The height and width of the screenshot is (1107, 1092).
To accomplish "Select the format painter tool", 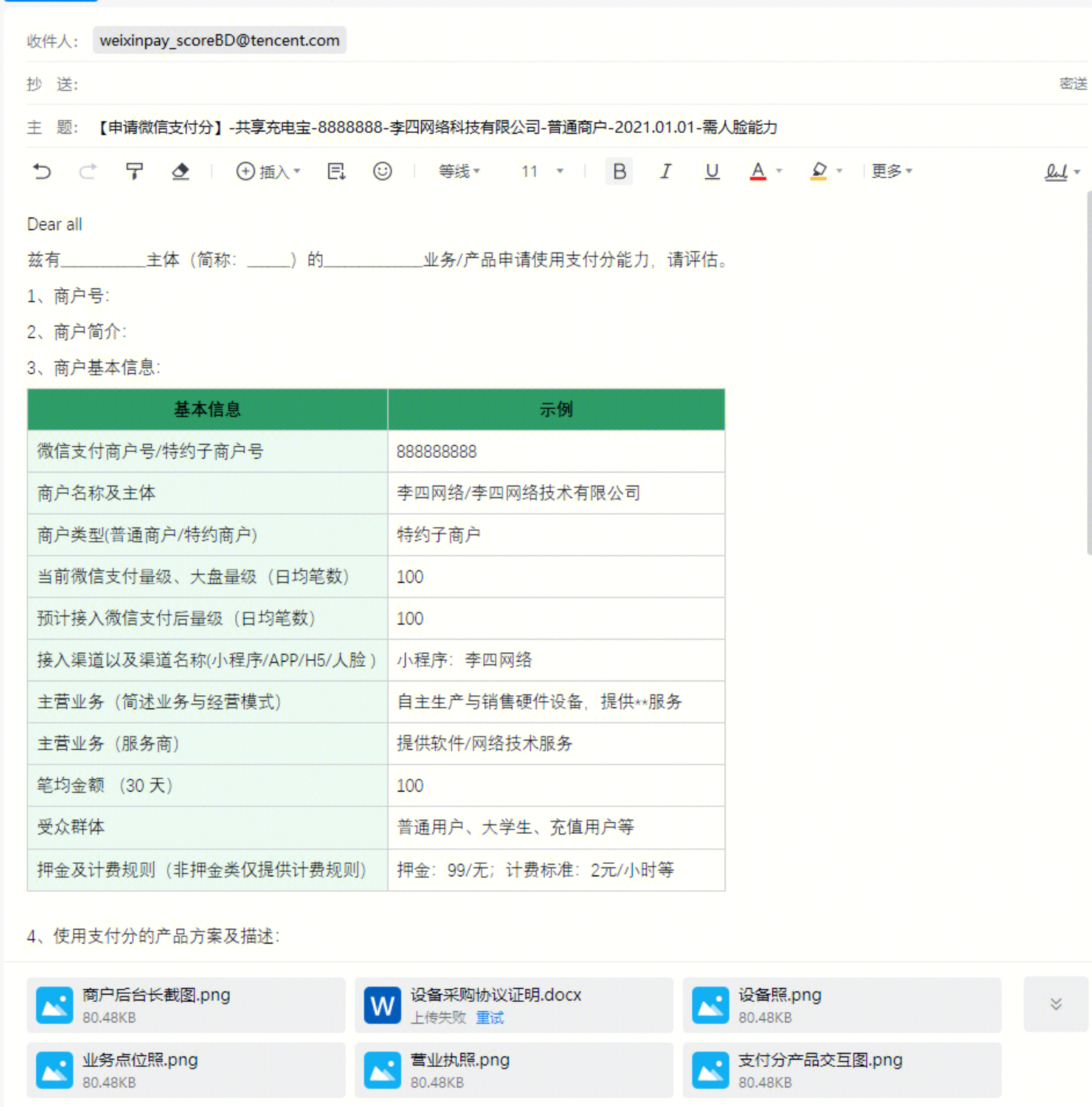I will click(134, 172).
